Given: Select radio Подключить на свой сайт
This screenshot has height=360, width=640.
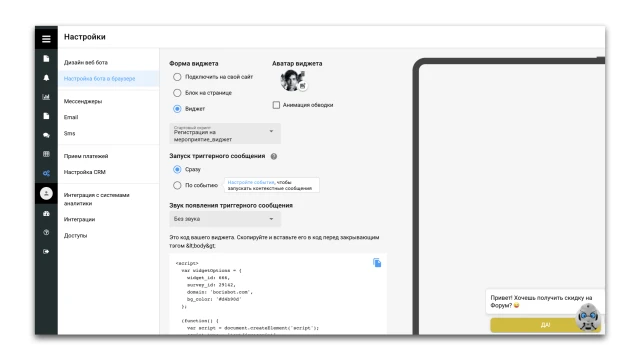Looking at the screenshot, I should point(177,77).
